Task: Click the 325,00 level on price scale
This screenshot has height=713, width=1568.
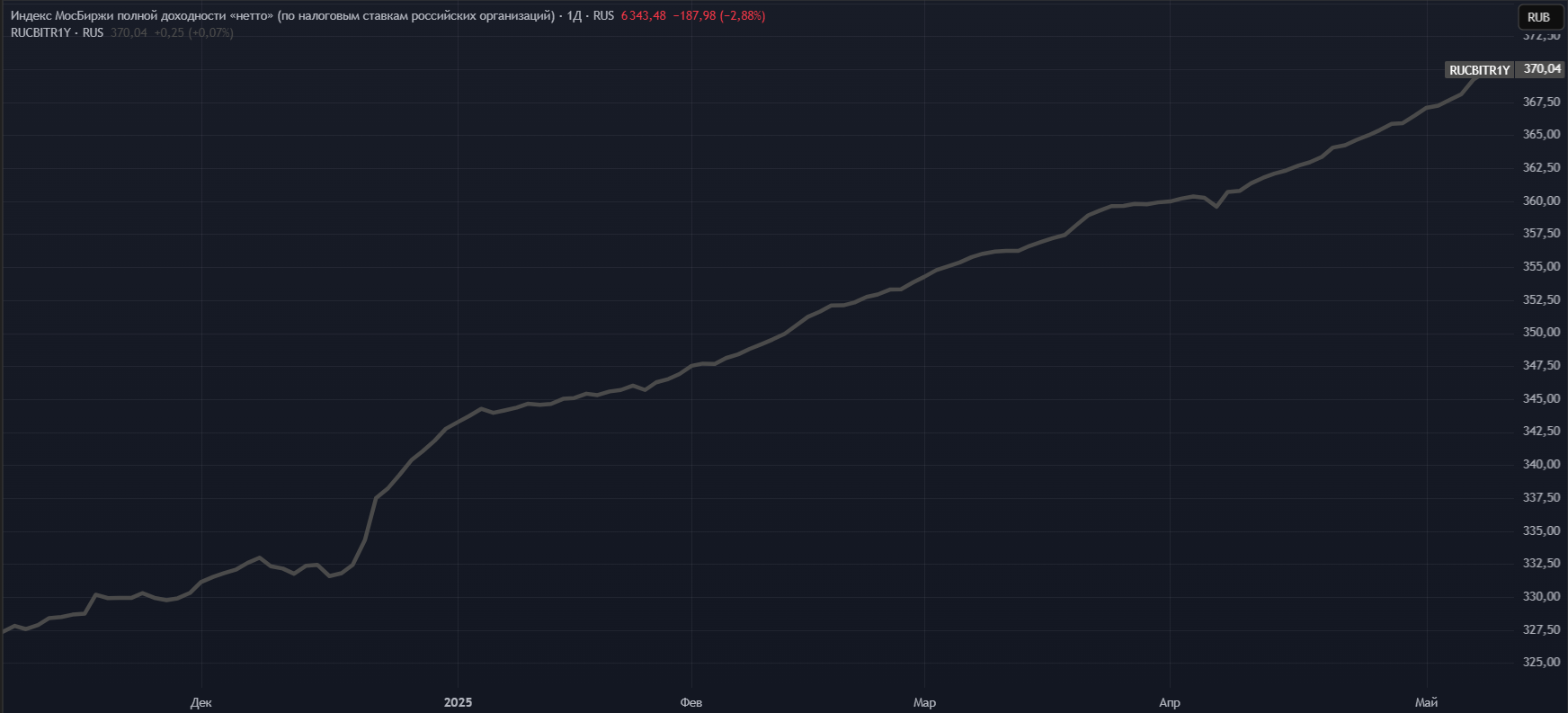Action: pos(1541,662)
